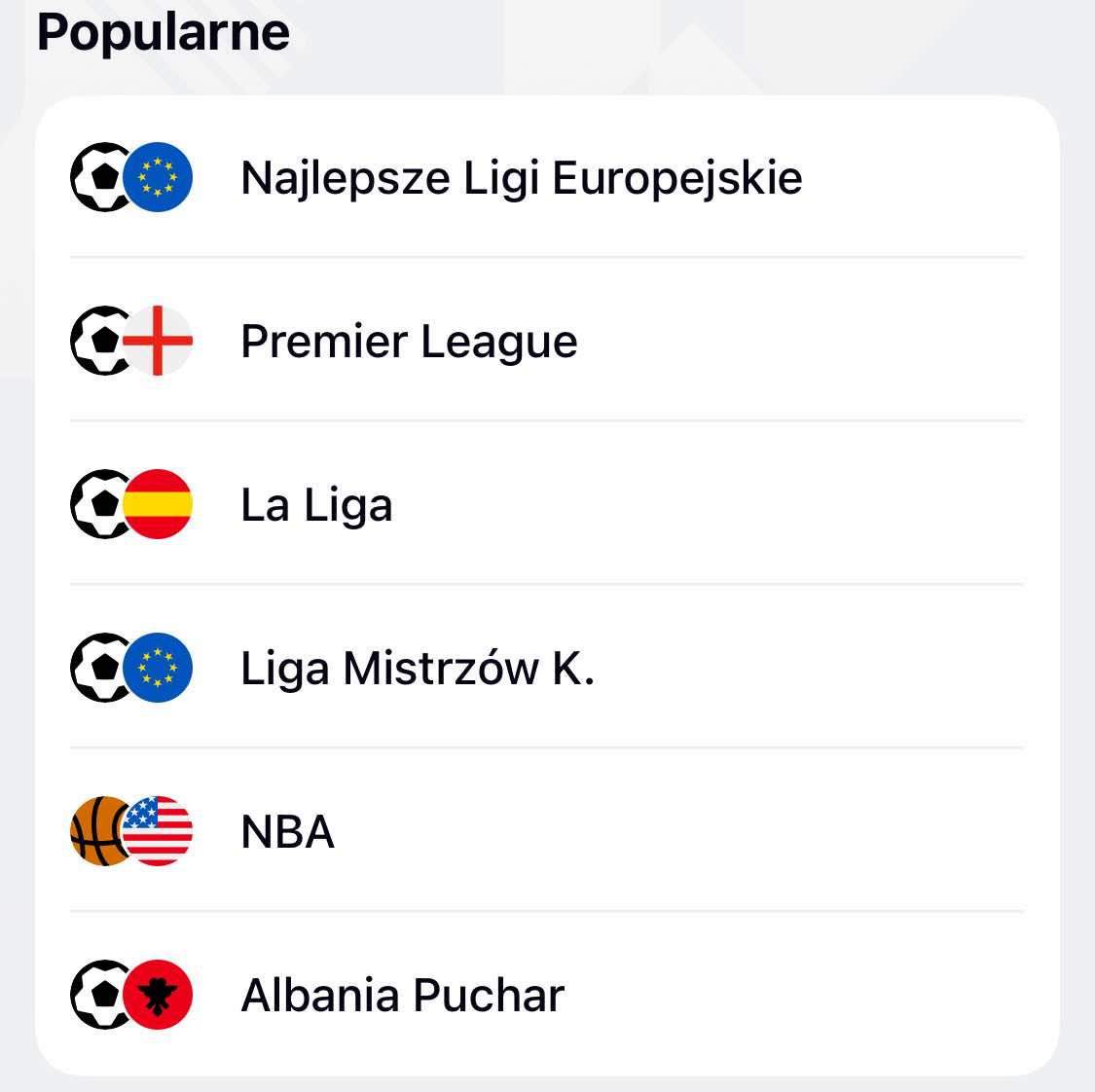Choose Albania Puchar from popular list

[402, 996]
